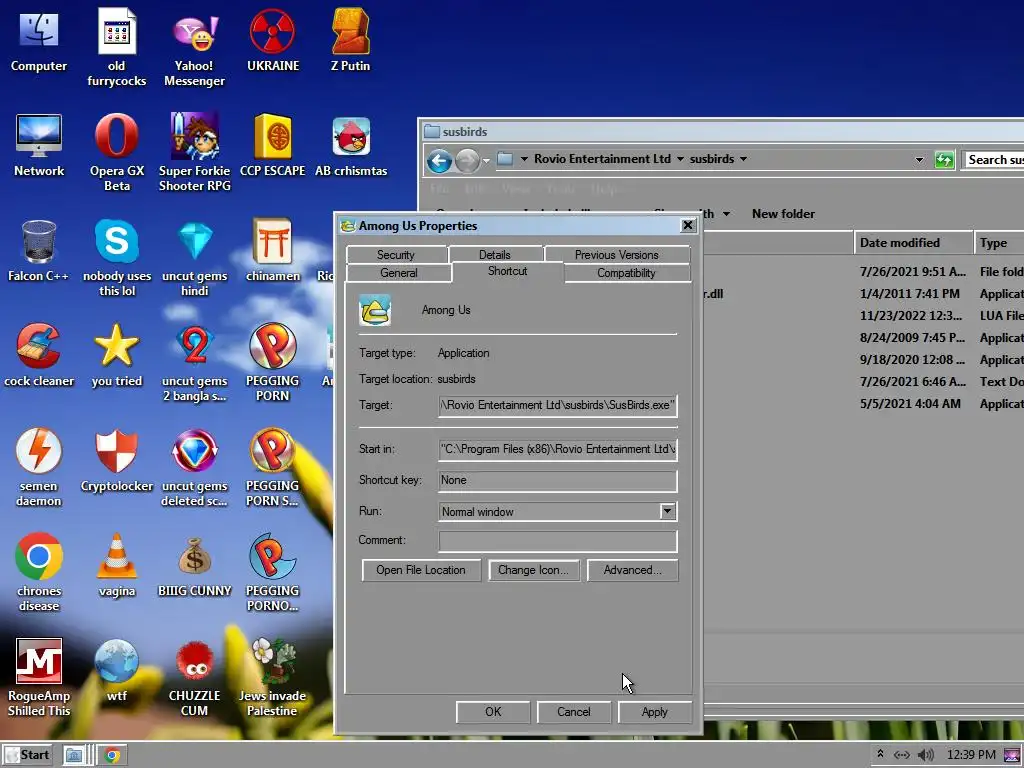Click the Advanced... button
The height and width of the screenshot is (768, 1024).
(632, 570)
